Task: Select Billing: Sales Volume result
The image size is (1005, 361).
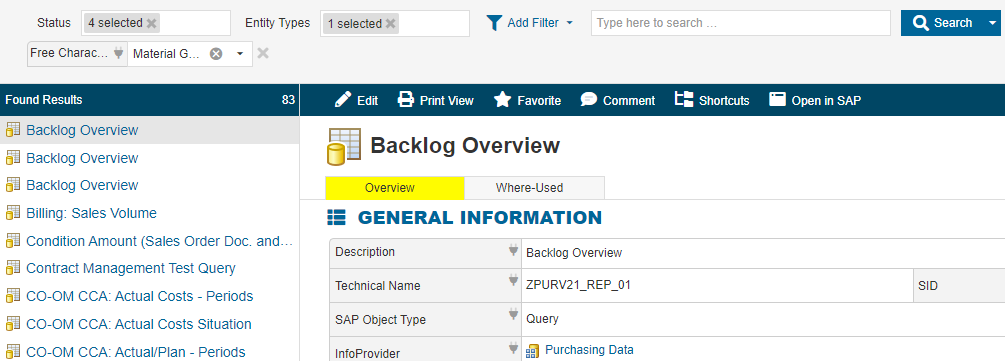Action: pos(91,213)
